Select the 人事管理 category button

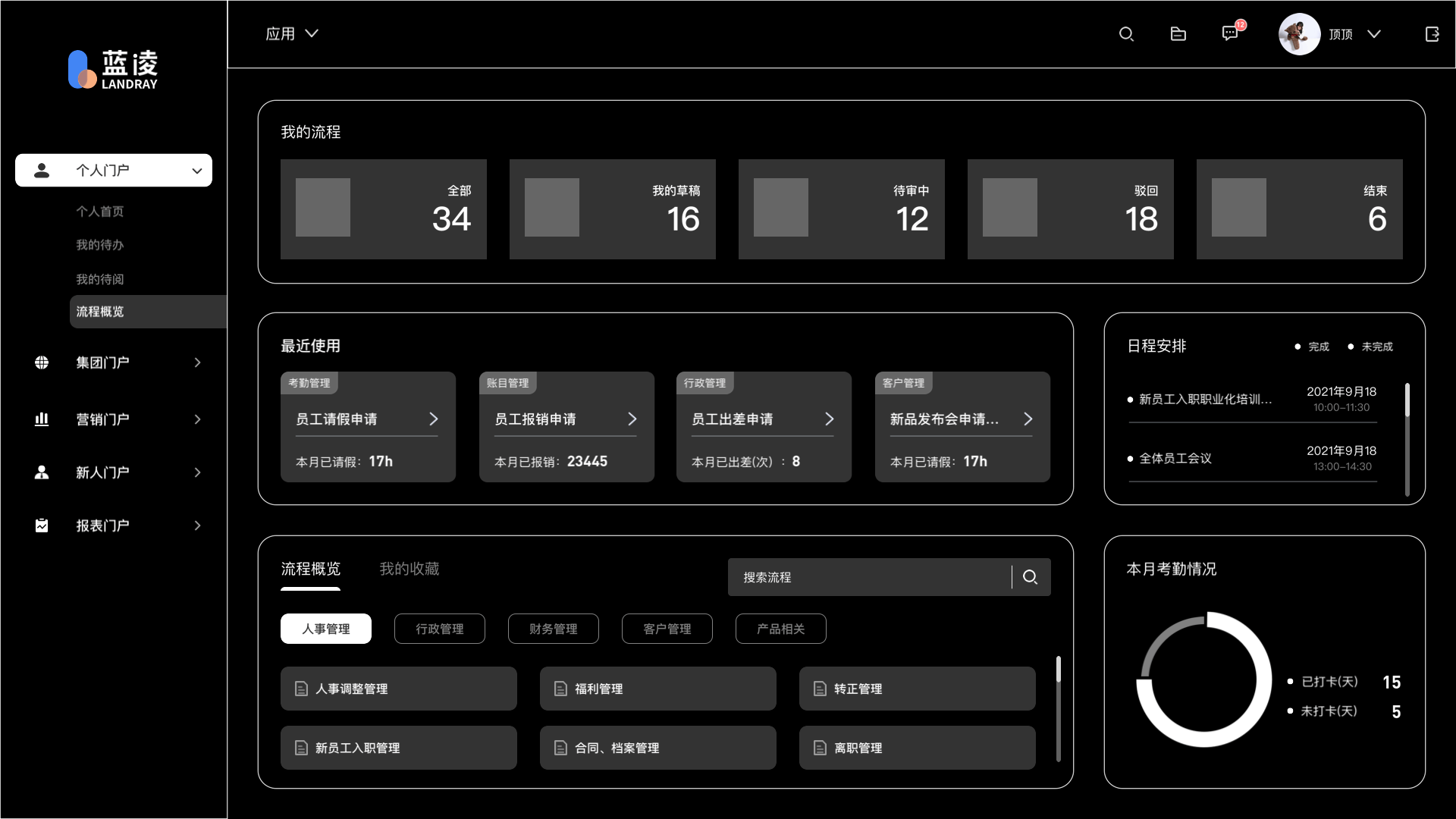click(326, 629)
